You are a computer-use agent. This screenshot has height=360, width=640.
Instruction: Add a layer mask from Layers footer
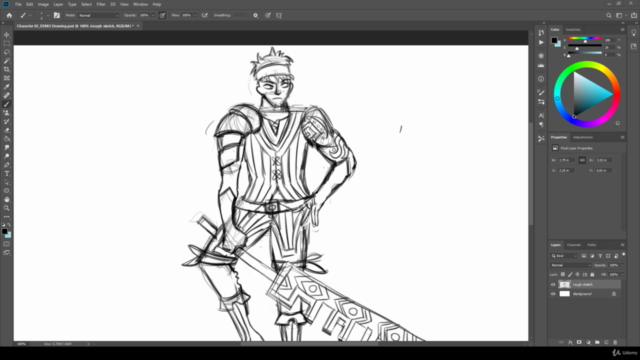click(x=579, y=342)
